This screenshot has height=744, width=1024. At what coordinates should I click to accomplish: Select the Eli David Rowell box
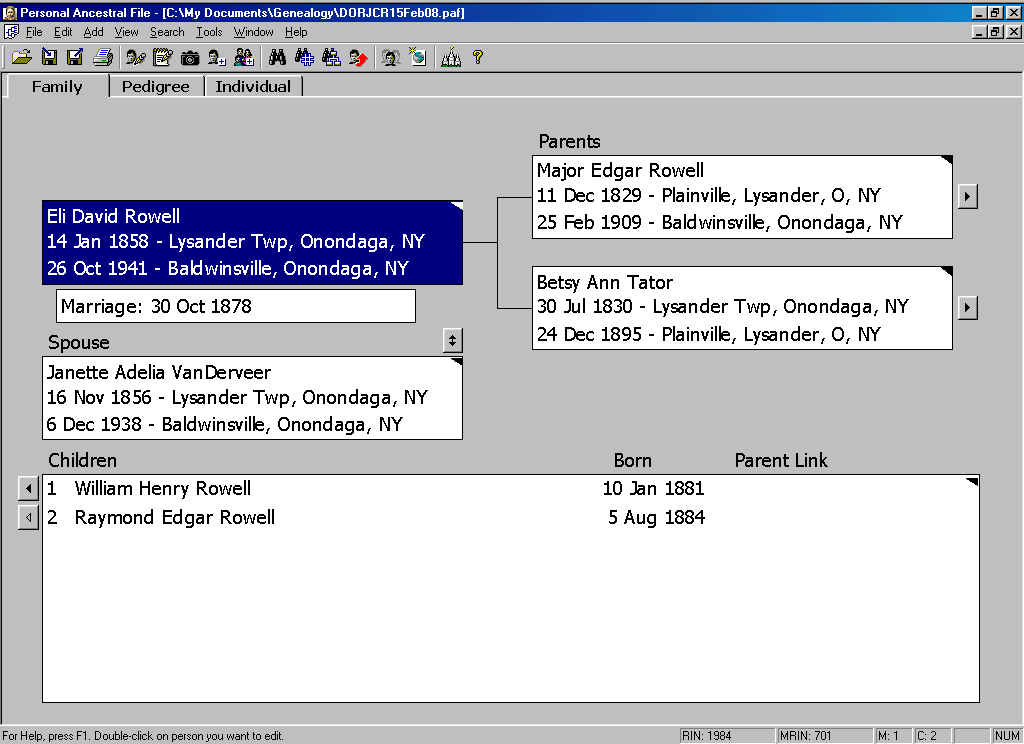pyautogui.click(x=252, y=242)
